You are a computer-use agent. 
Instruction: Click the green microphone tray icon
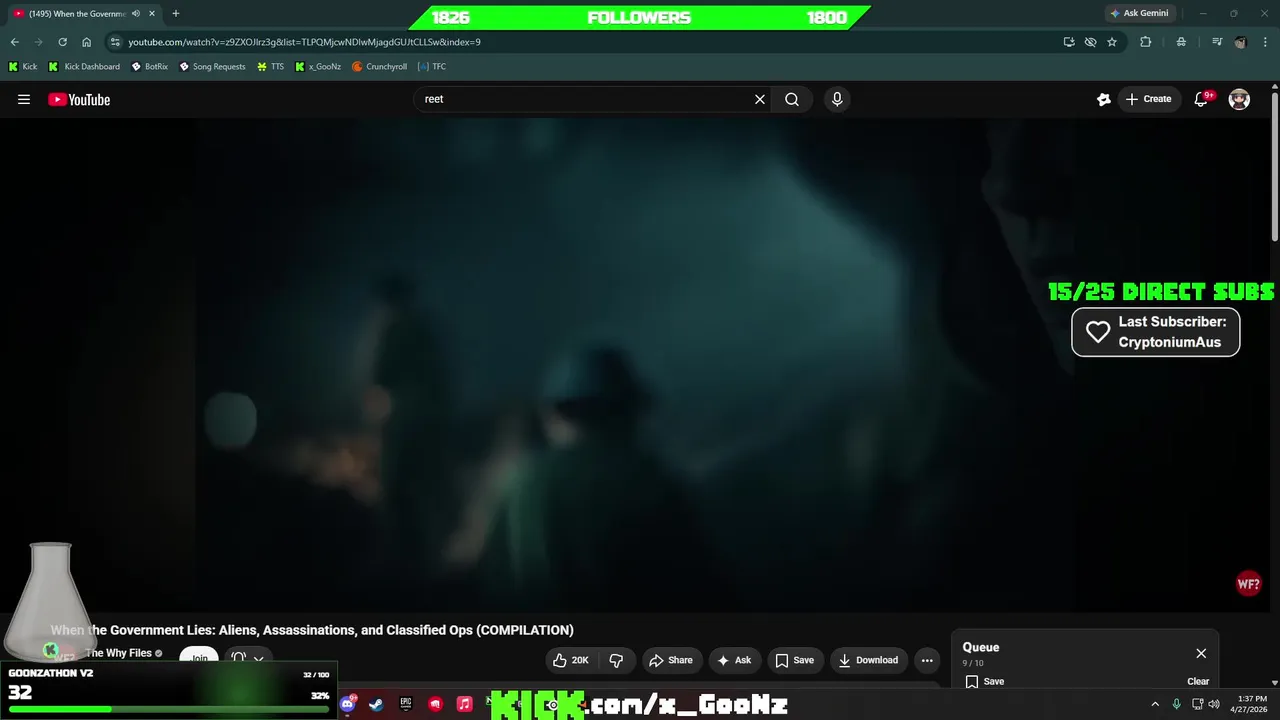(x=1177, y=704)
